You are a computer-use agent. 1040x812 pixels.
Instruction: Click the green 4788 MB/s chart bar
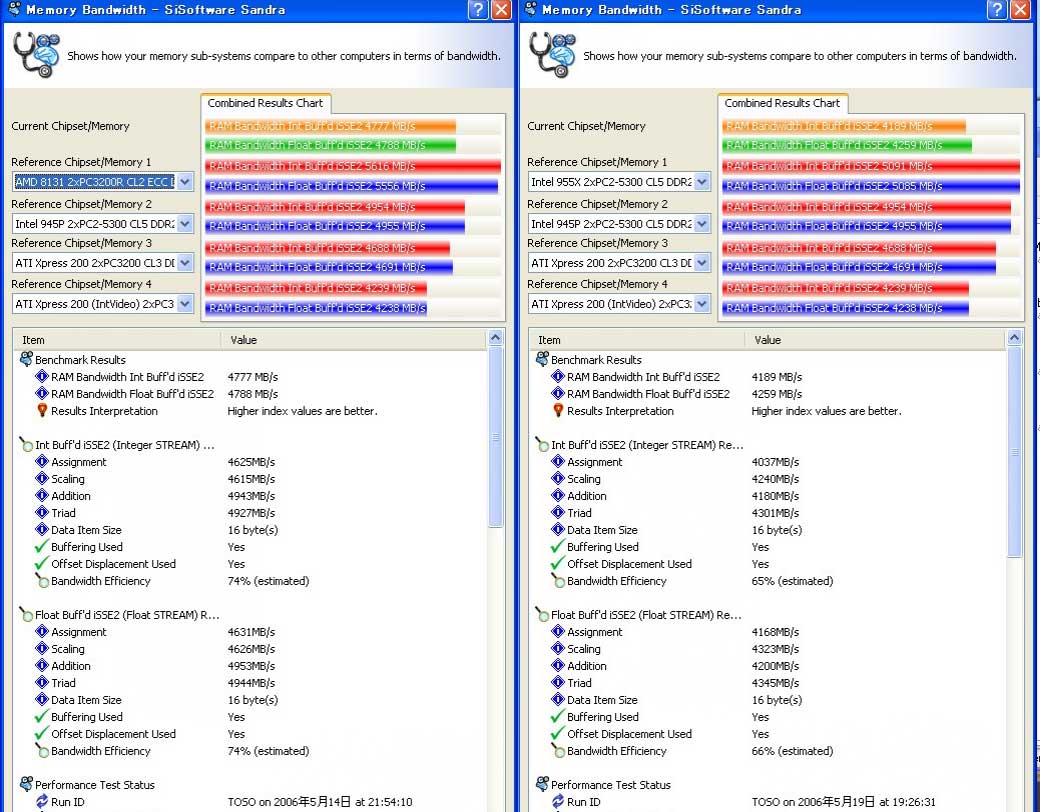(330, 145)
